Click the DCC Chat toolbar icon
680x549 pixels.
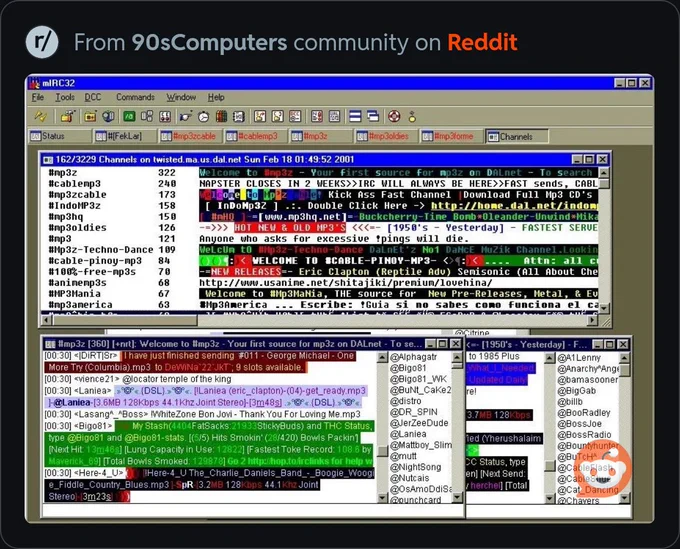[278, 116]
